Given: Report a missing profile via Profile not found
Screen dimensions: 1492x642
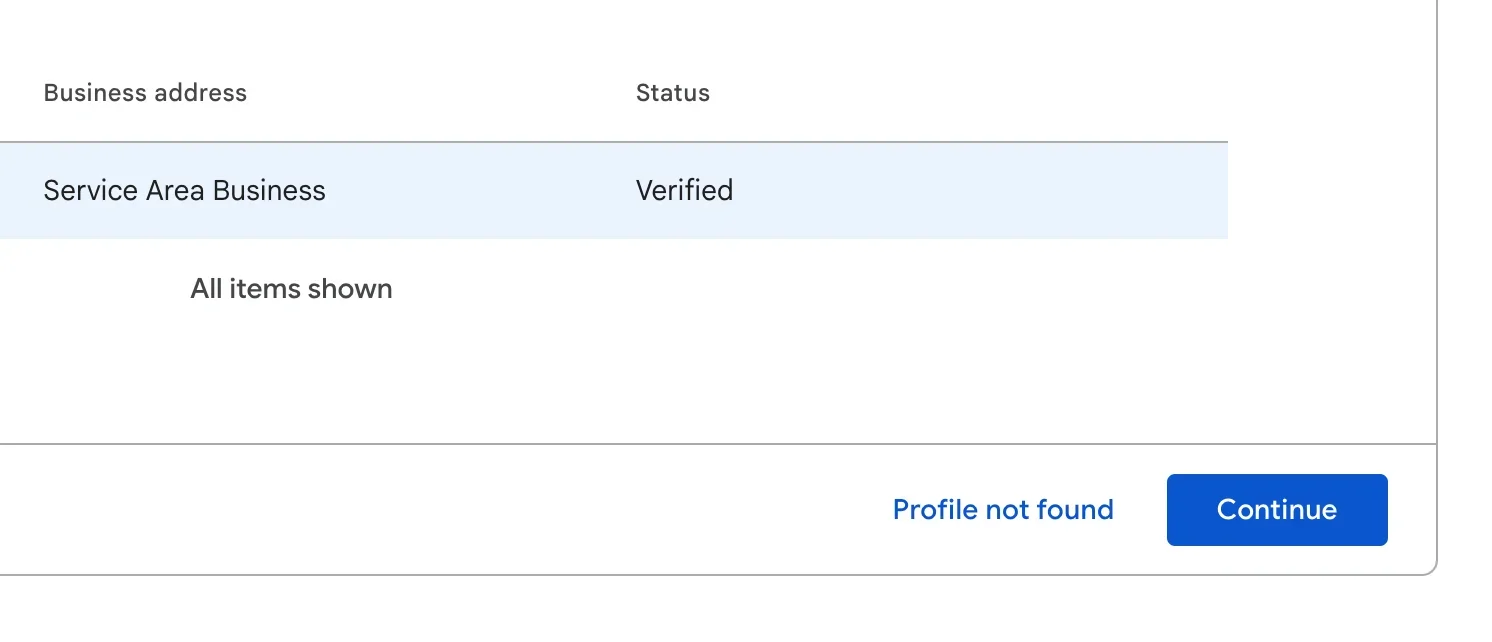Looking at the screenshot, I should pos(1002,510).
